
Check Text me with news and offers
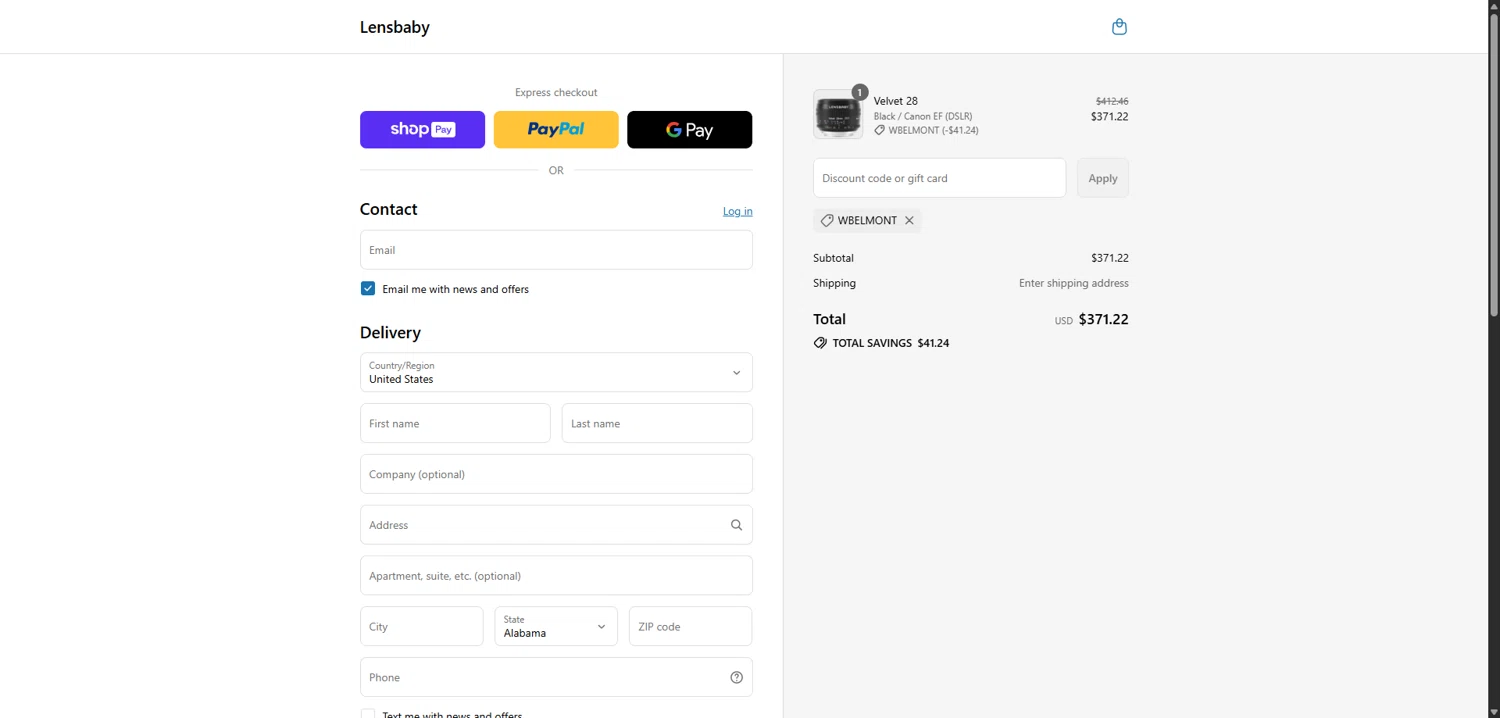coord(368,714)
